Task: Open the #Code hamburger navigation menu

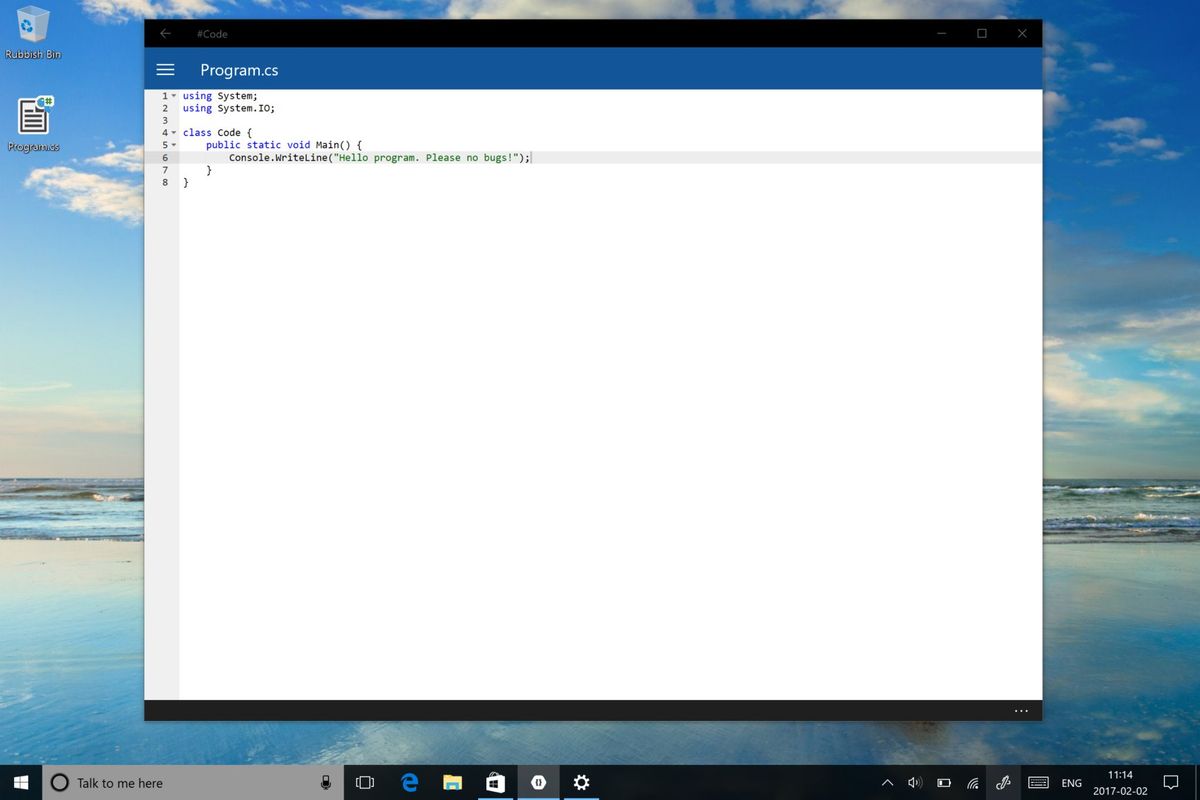Action: pos(165,69)
